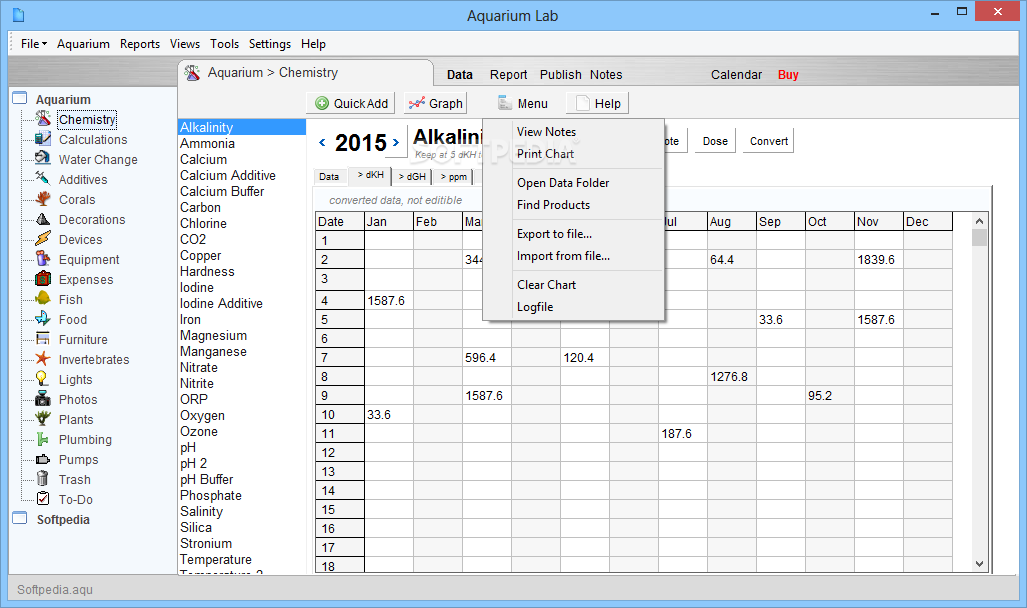The height and width of the screenshot is (608, 1027).
Task: Click the Chemistry flask icon in sidebar
Action: 43,119
